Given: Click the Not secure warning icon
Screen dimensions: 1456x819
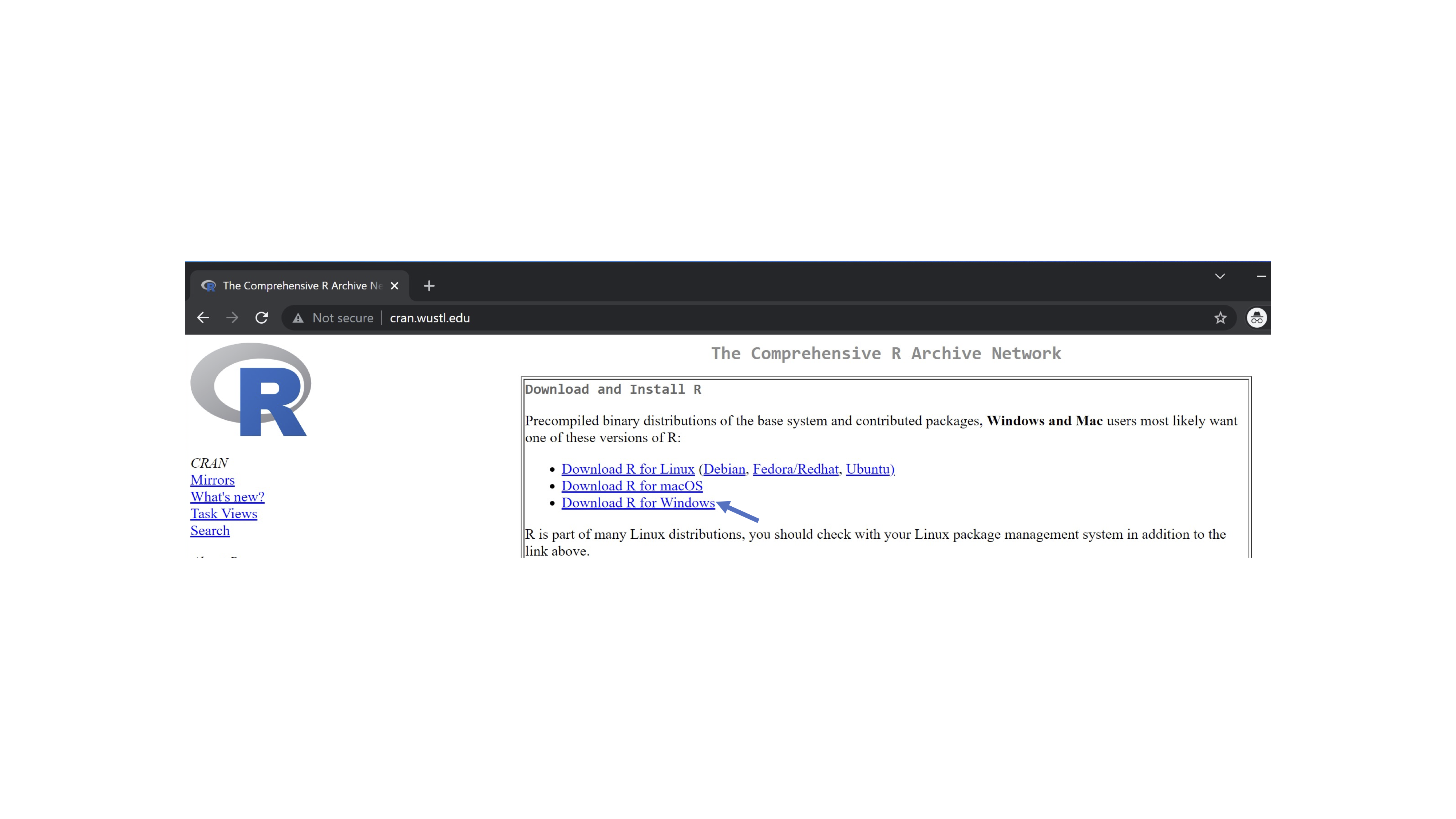Looking at the screenshot, I should point(298,318).
